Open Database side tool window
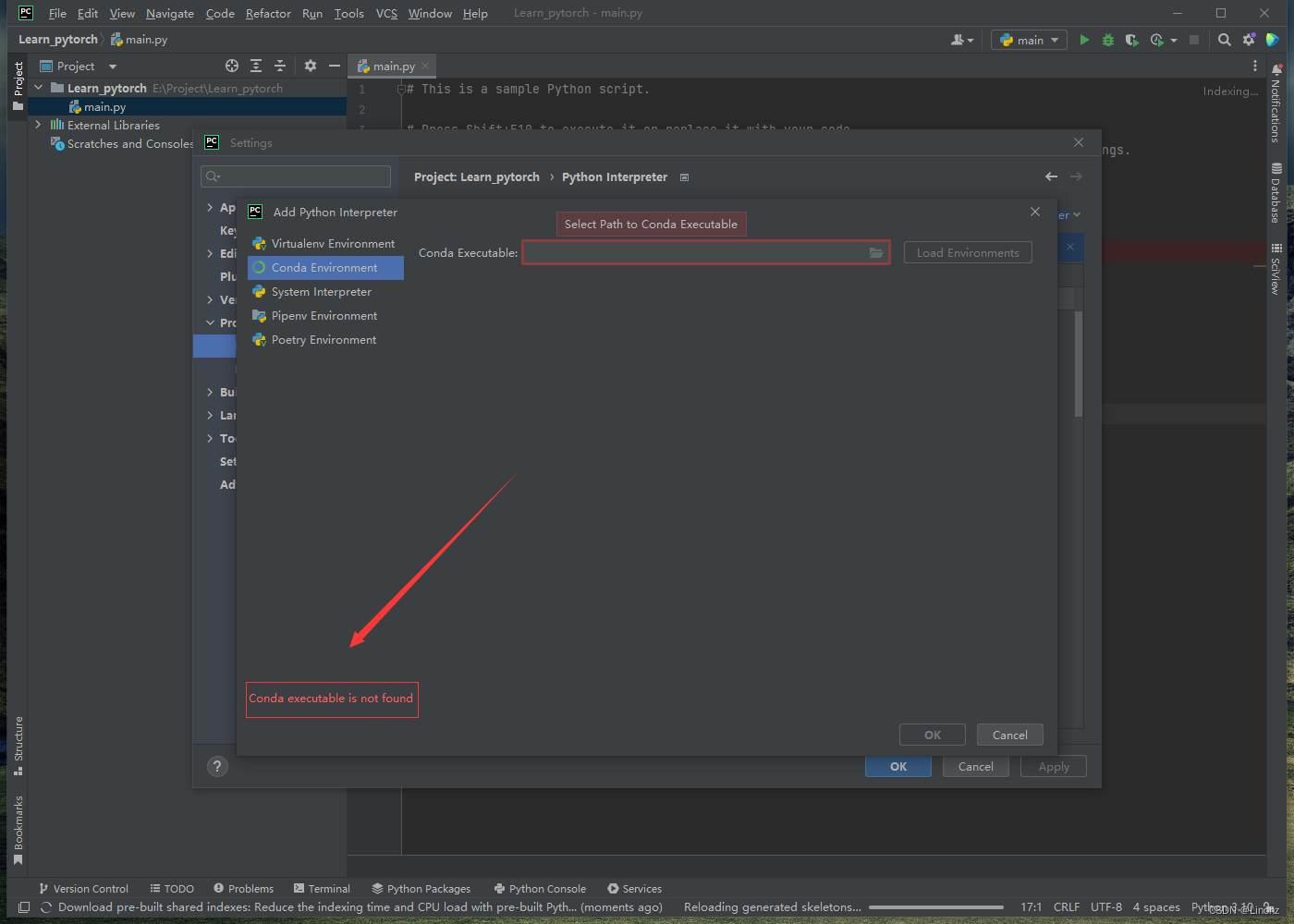 (x=1276, y=193)
